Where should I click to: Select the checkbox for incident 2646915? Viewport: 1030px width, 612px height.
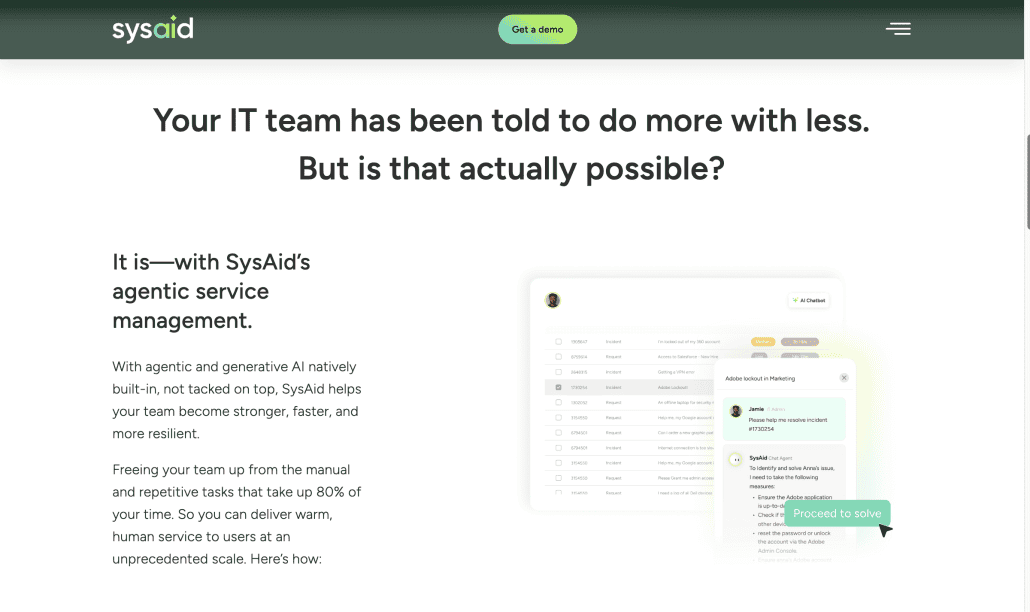pos(558,371)
